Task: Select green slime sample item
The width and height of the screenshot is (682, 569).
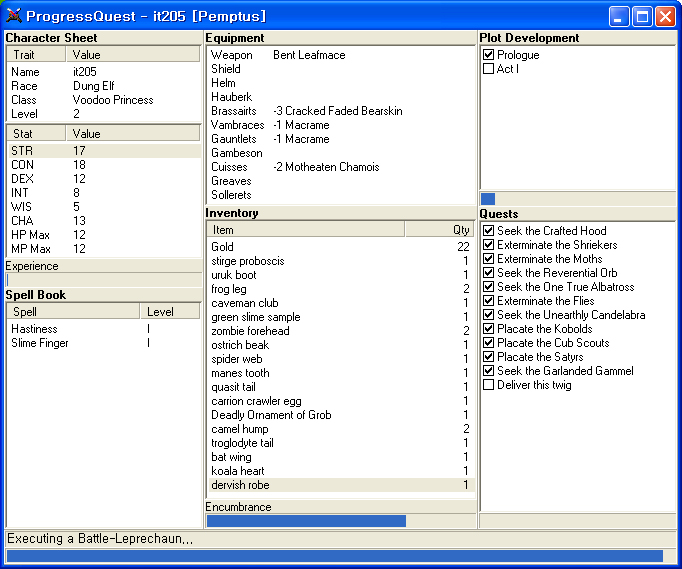Action: (x=341, y=317)
